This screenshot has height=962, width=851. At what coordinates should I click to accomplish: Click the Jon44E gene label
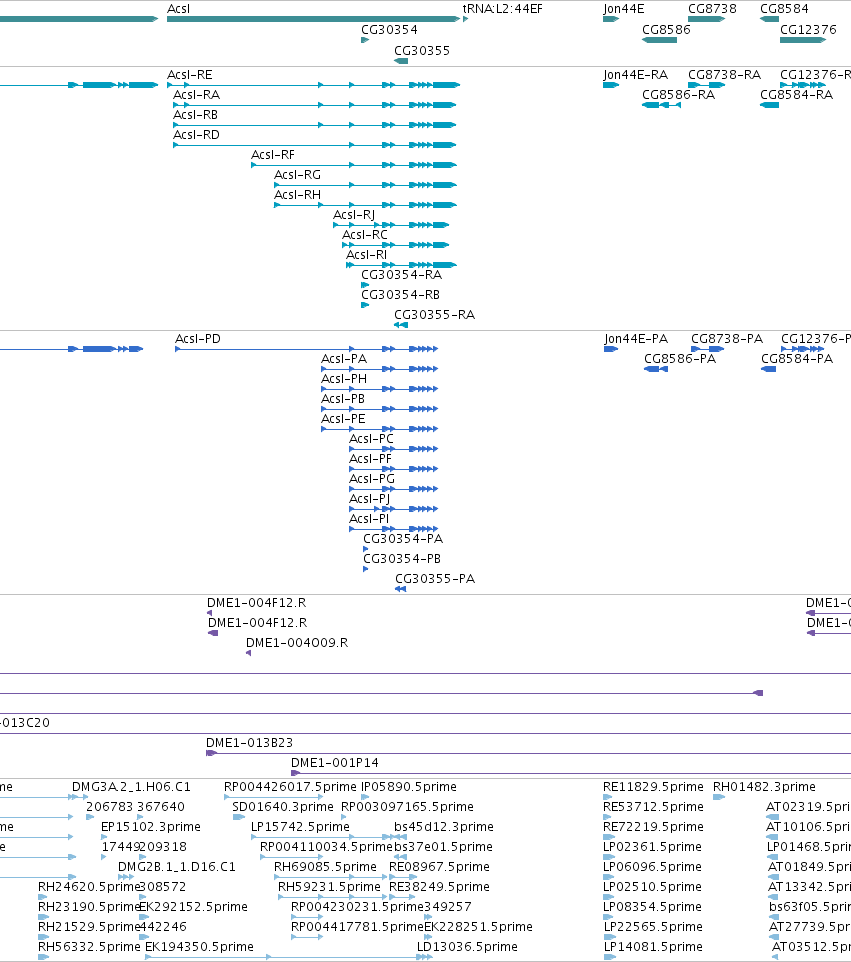click(x=623, y=9)
